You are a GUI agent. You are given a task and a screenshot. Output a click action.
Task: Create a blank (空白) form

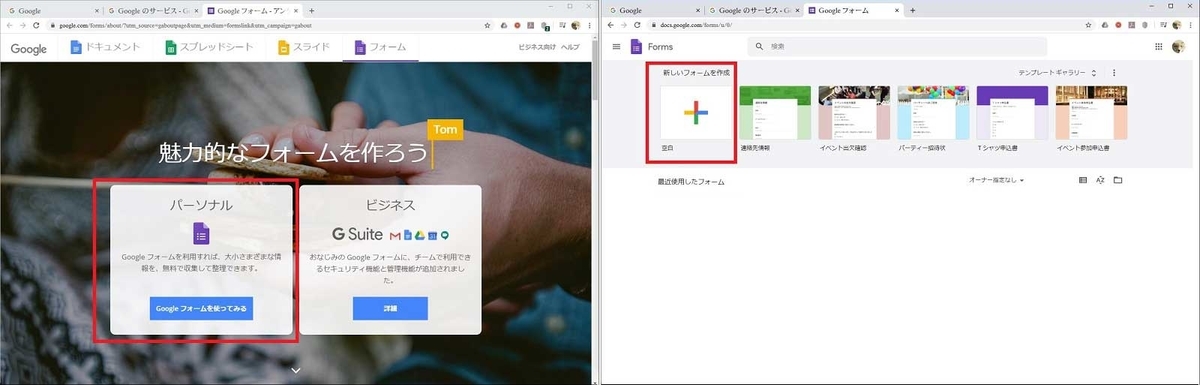tap(695, 113)
